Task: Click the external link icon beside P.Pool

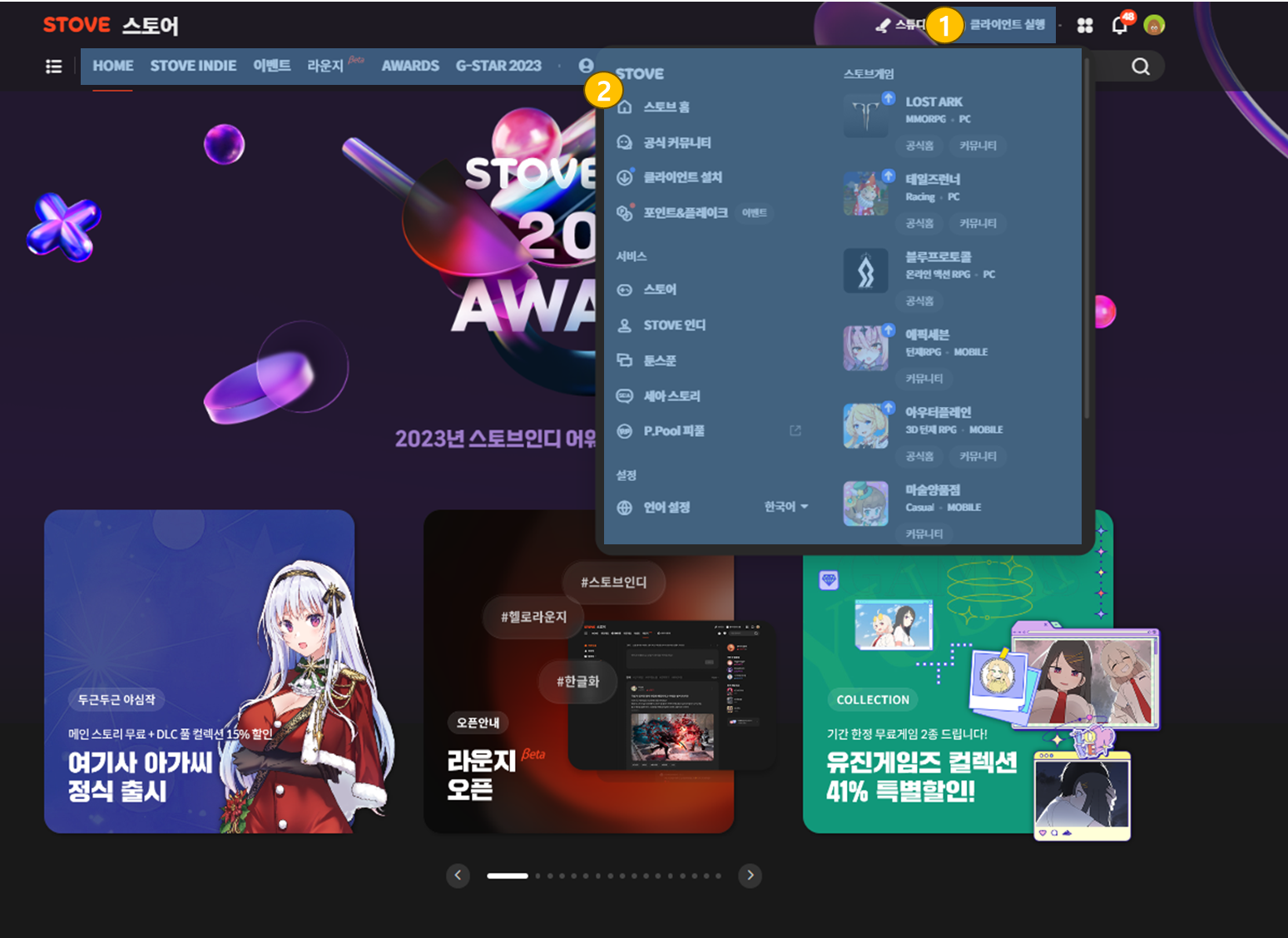Action: 795,430
